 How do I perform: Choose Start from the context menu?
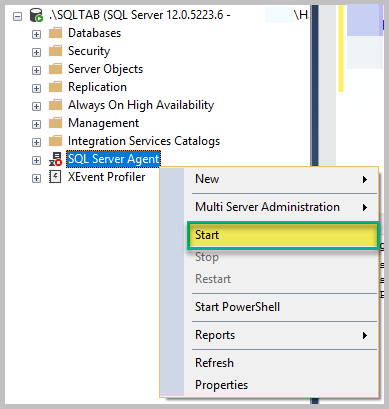tap(283, 235)
